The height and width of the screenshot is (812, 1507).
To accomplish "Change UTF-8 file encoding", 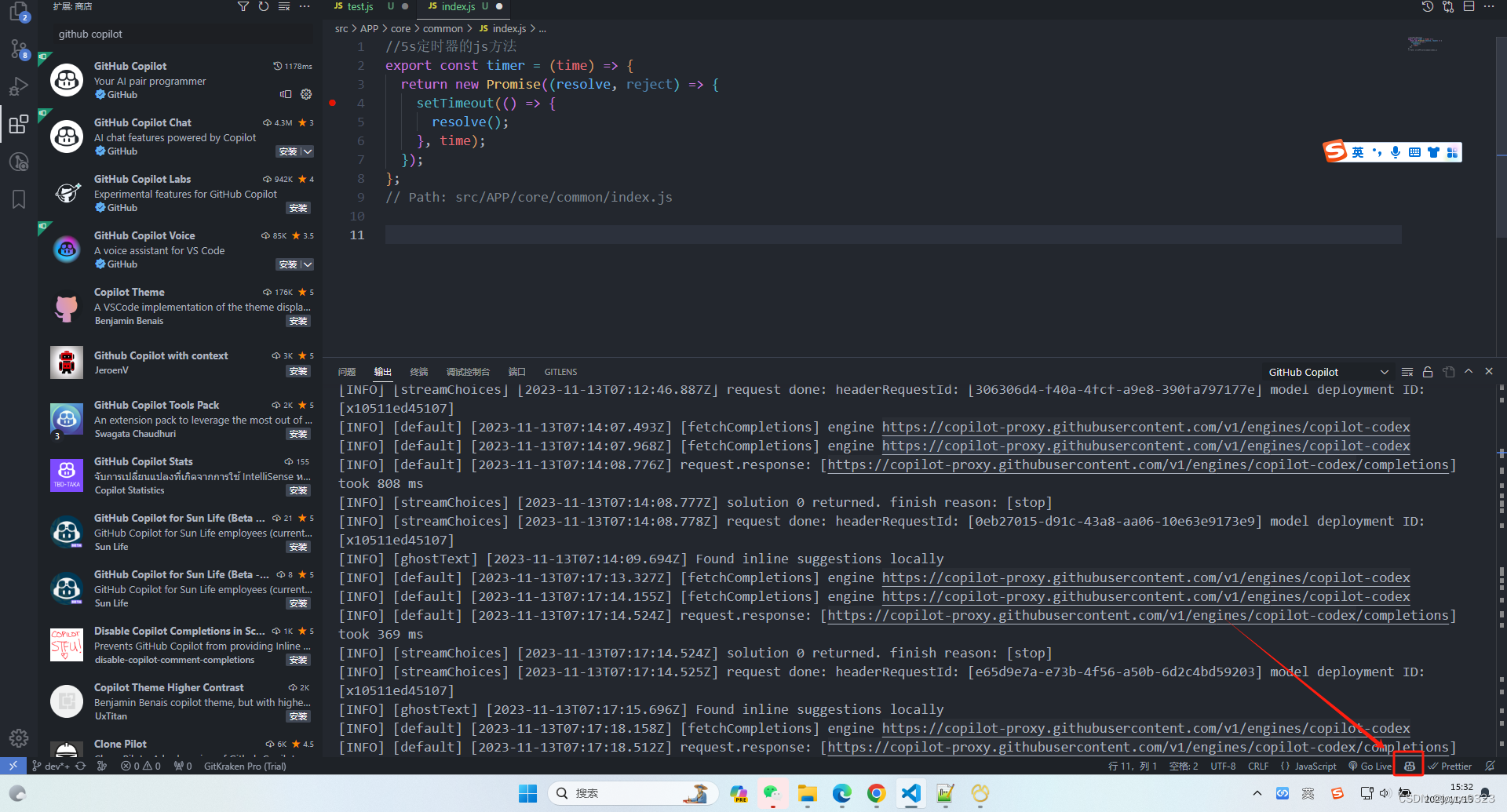I will pyautogui.click(x=1223, y=766).
